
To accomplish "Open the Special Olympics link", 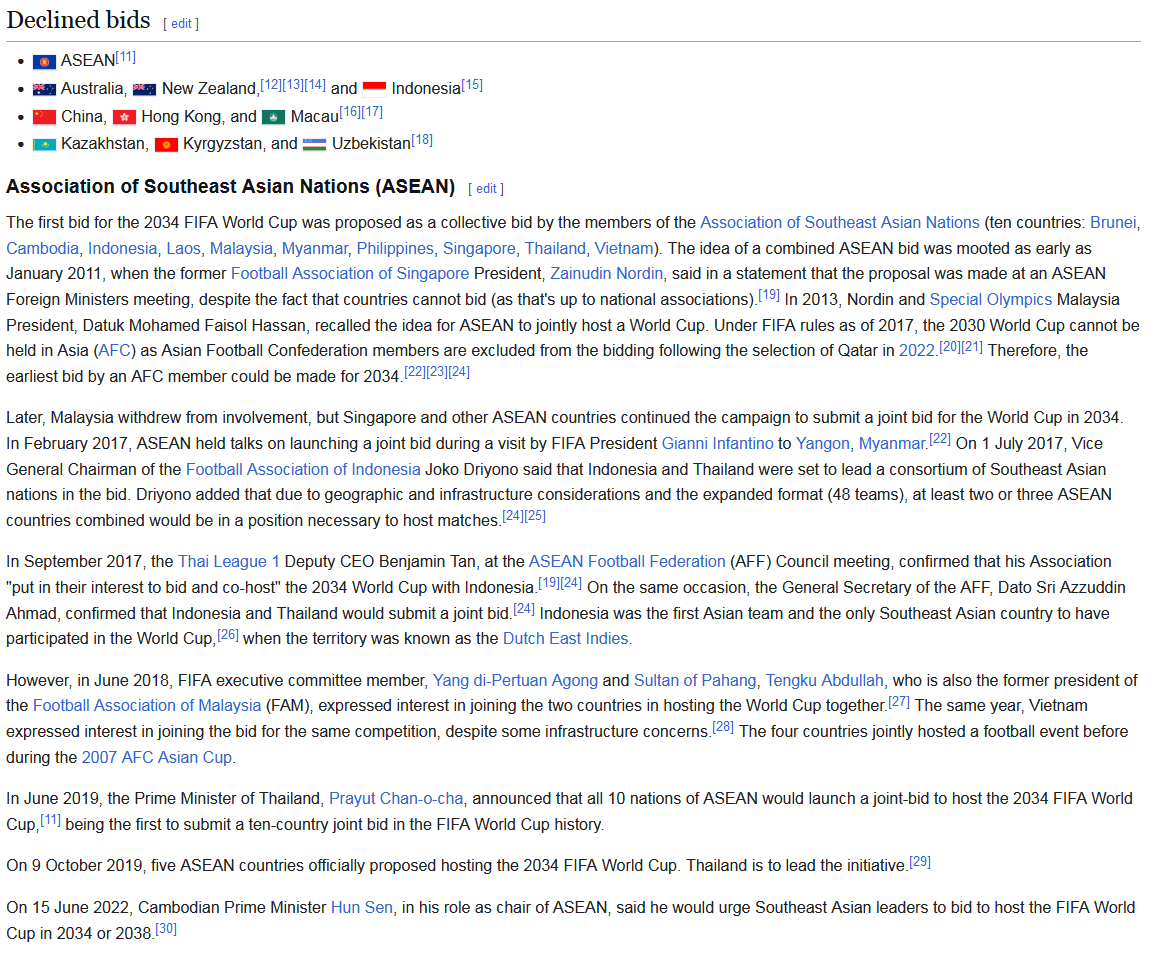I will (x=991, y=299).
